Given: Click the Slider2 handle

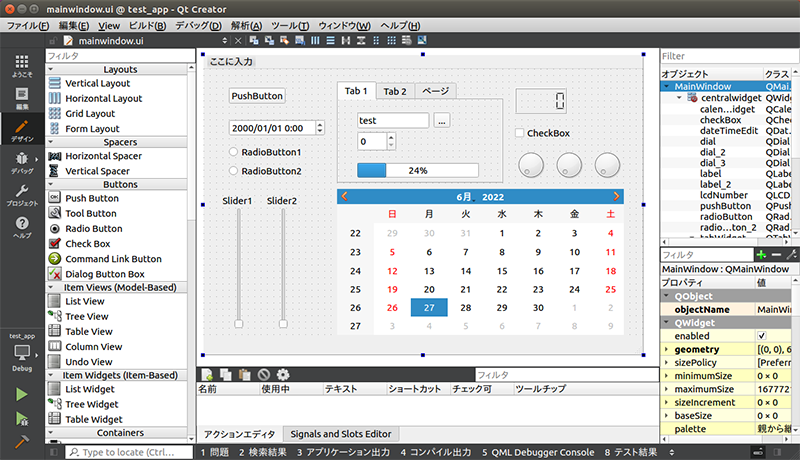Looking at the screenshot, I should pyautogui.click(x=283, y=324).
